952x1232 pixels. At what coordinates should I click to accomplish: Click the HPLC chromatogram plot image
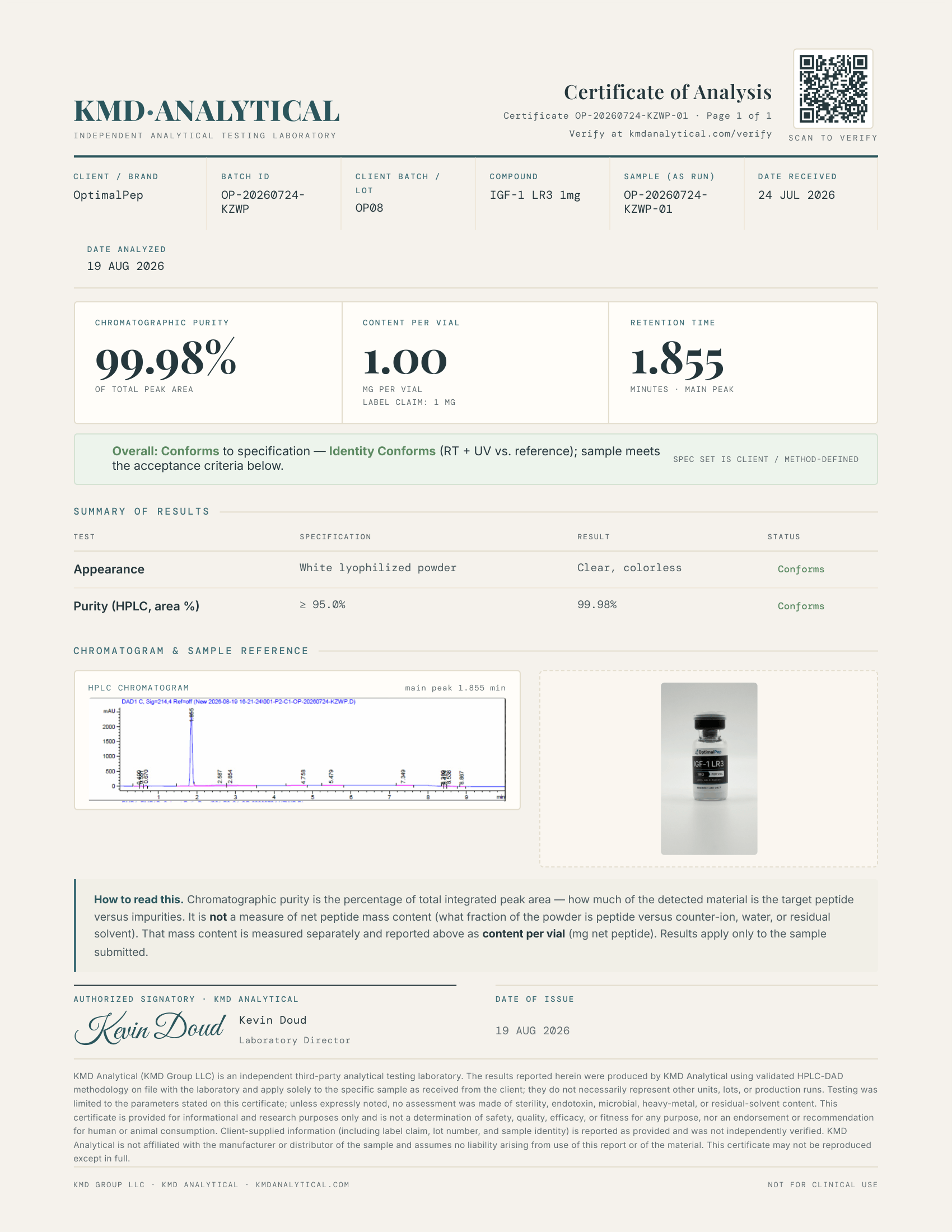pos(297,749)
